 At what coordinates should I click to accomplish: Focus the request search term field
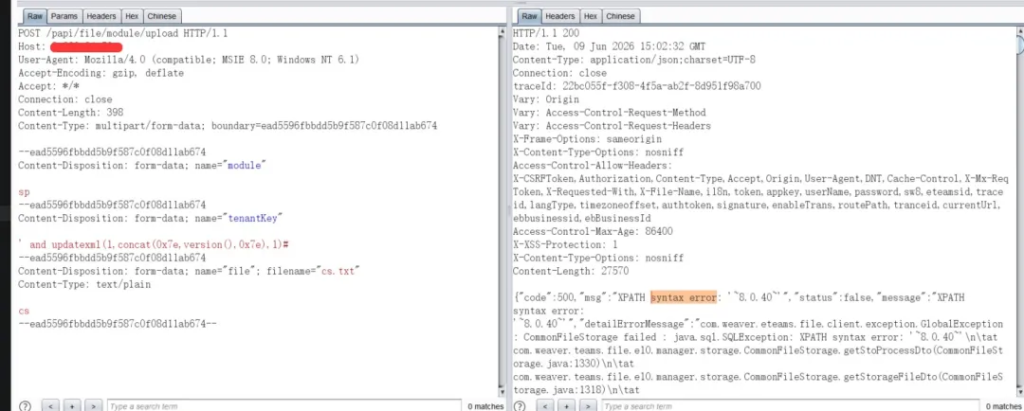tap(283, 406)
